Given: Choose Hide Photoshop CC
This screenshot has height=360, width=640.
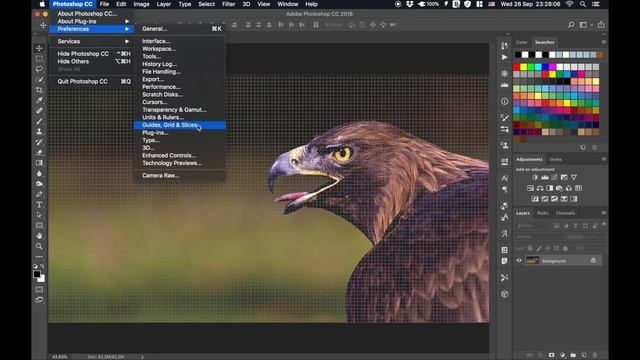Looking at the screenshot, I should click(x=92, y=53).
